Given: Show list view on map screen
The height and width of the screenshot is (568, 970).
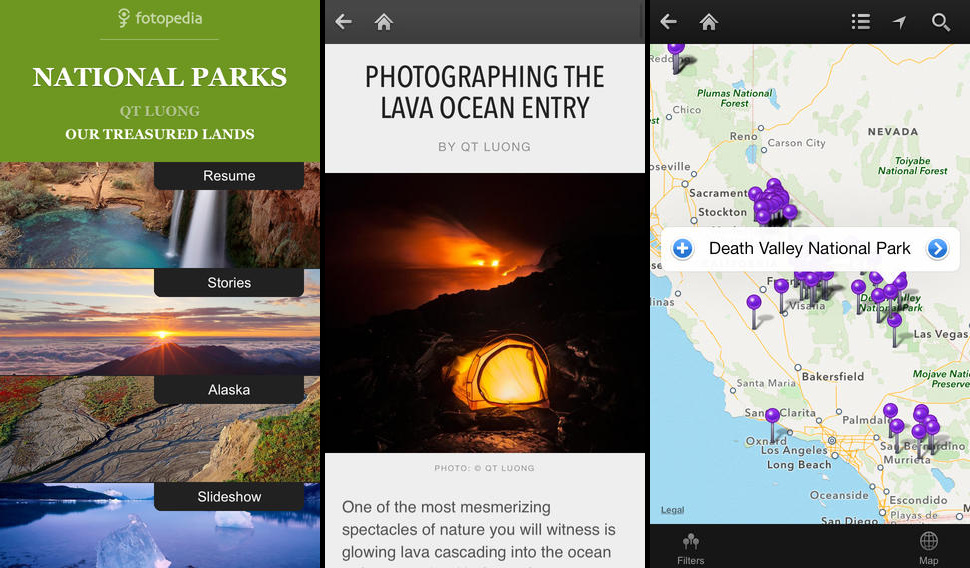Looking at the screenshot, I should [x=861, y=22].
